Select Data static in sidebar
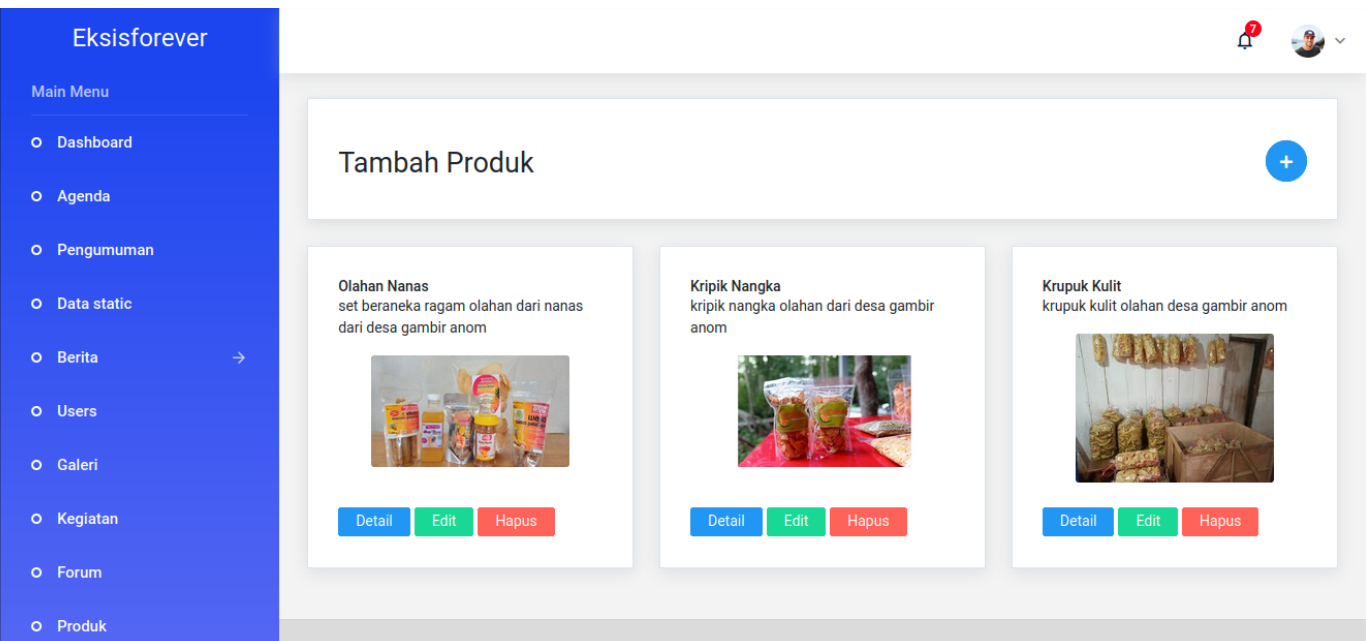Screen dimensions: 1366x641 tap(94, 304)
